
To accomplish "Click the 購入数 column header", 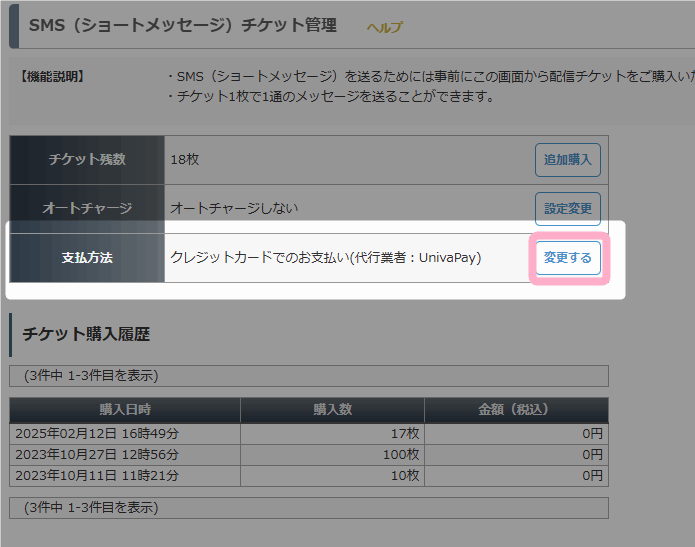I will tap(332, 410).
